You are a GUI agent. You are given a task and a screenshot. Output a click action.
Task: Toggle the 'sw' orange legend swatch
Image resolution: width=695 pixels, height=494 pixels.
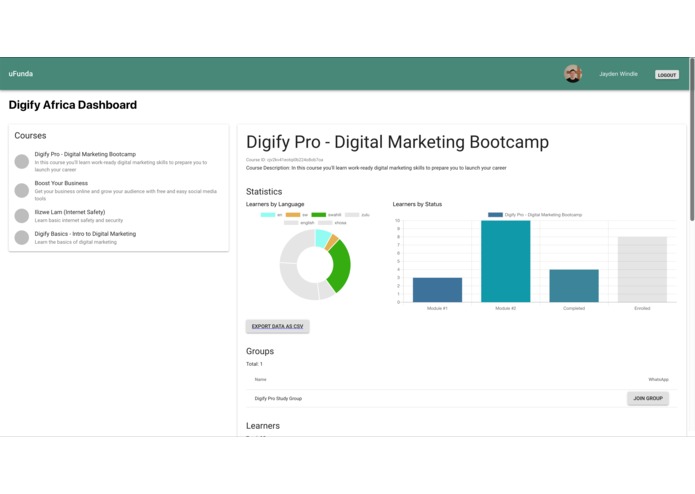click(x=293, y=215)
